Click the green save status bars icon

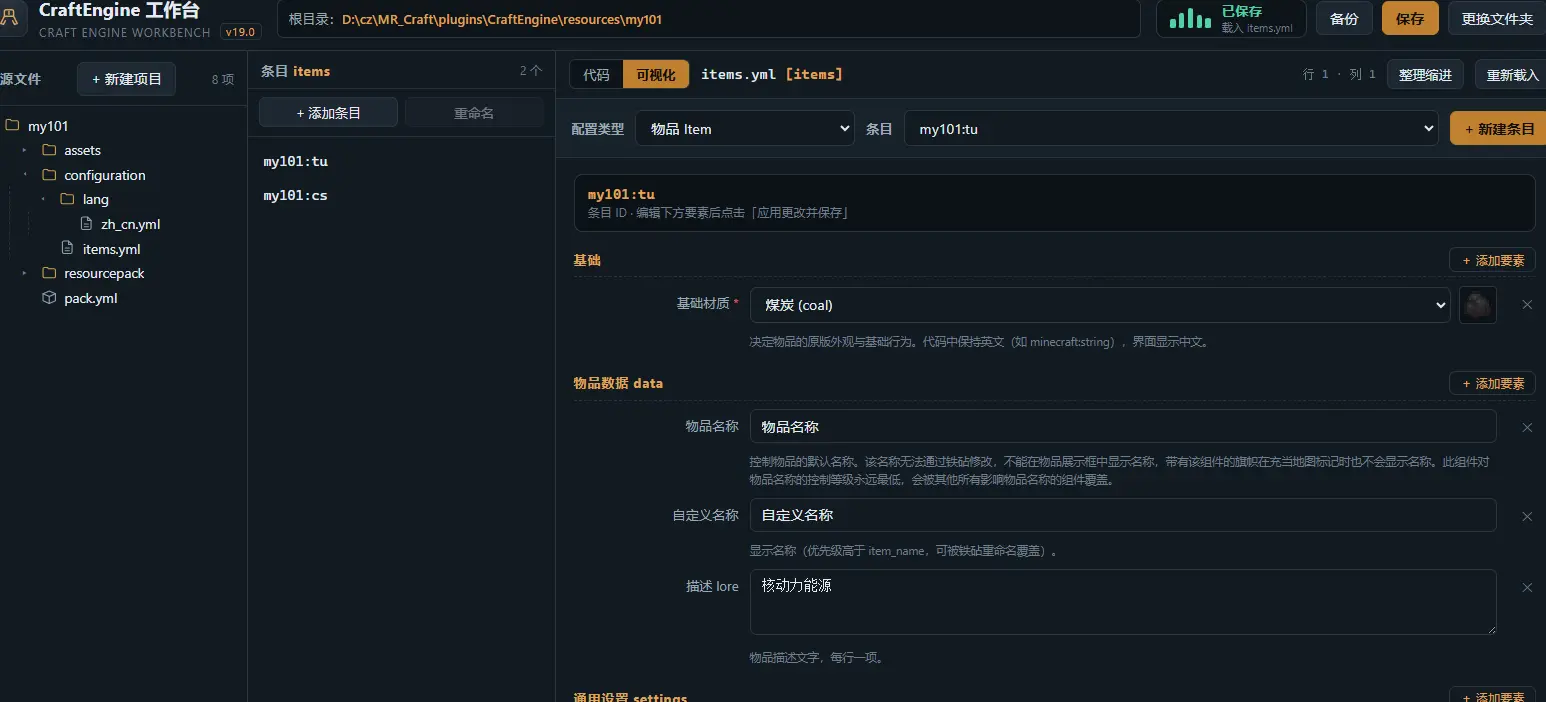pyautogui.click(x=1190, y=18)
